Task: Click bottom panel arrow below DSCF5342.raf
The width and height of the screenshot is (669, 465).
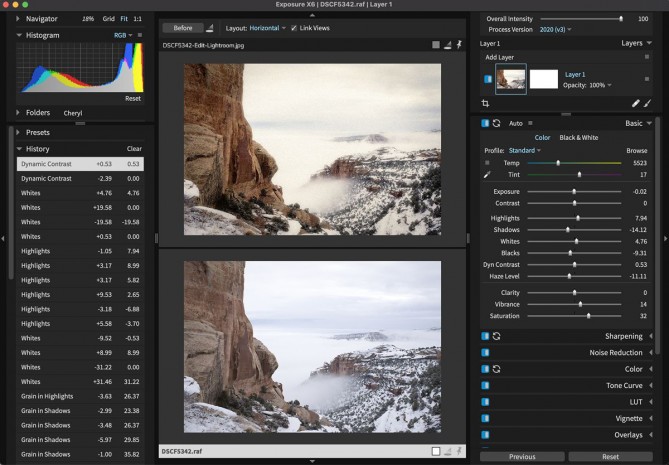Action: [x=312, y=461]
